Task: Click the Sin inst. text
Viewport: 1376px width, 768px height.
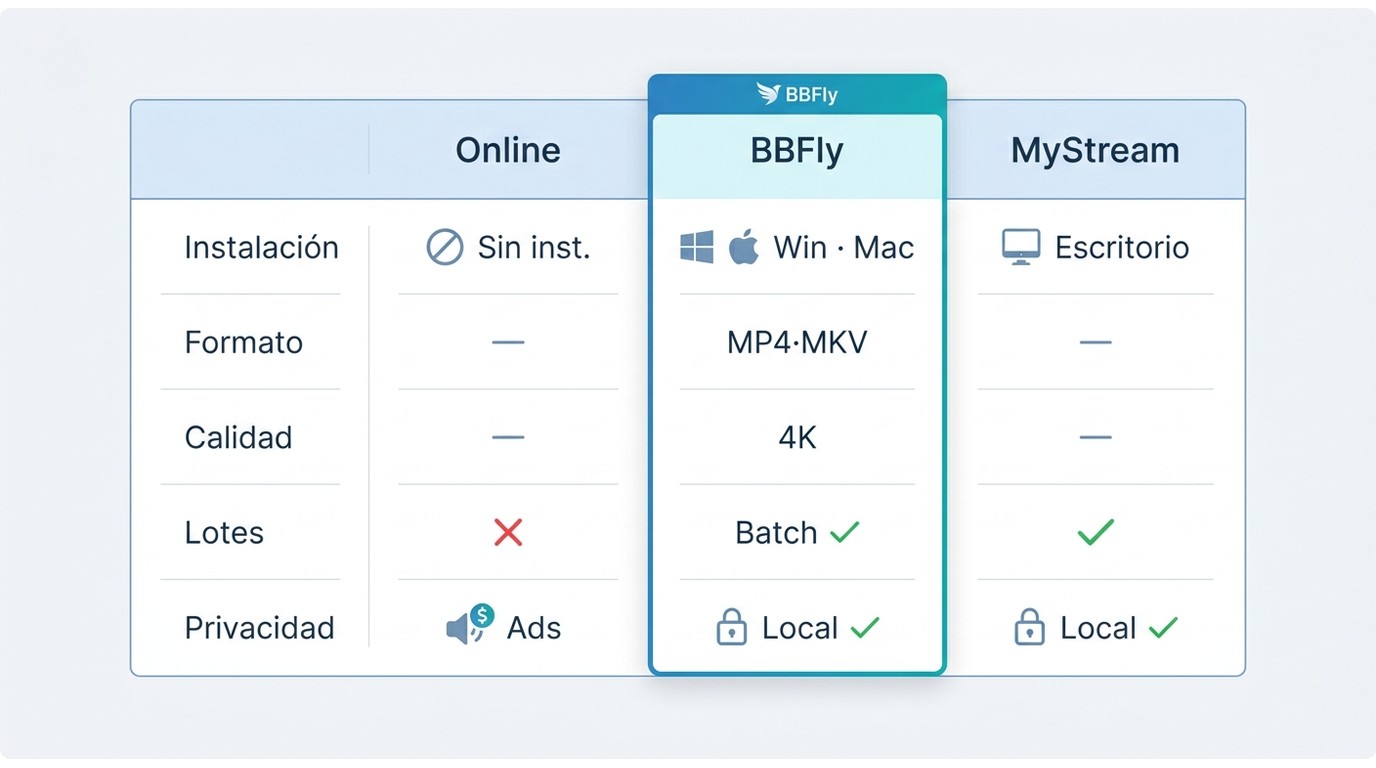Action: click(534, 247)
